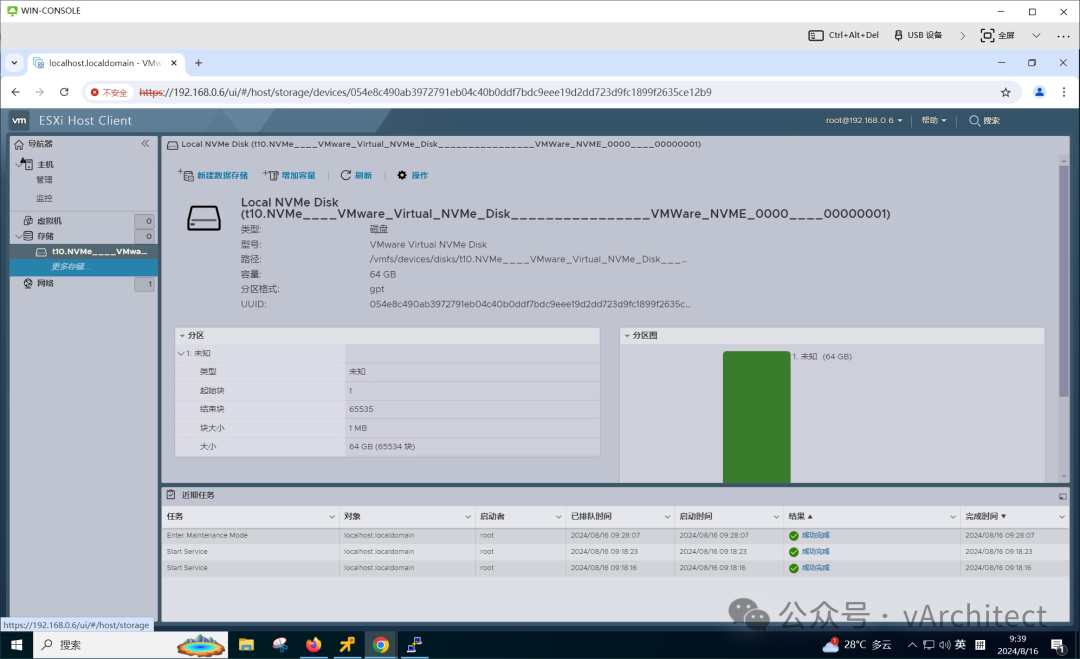Click the 英 input language indicator
The height and width of the screenshot is (659, 1080).
(x=960, y=645)
